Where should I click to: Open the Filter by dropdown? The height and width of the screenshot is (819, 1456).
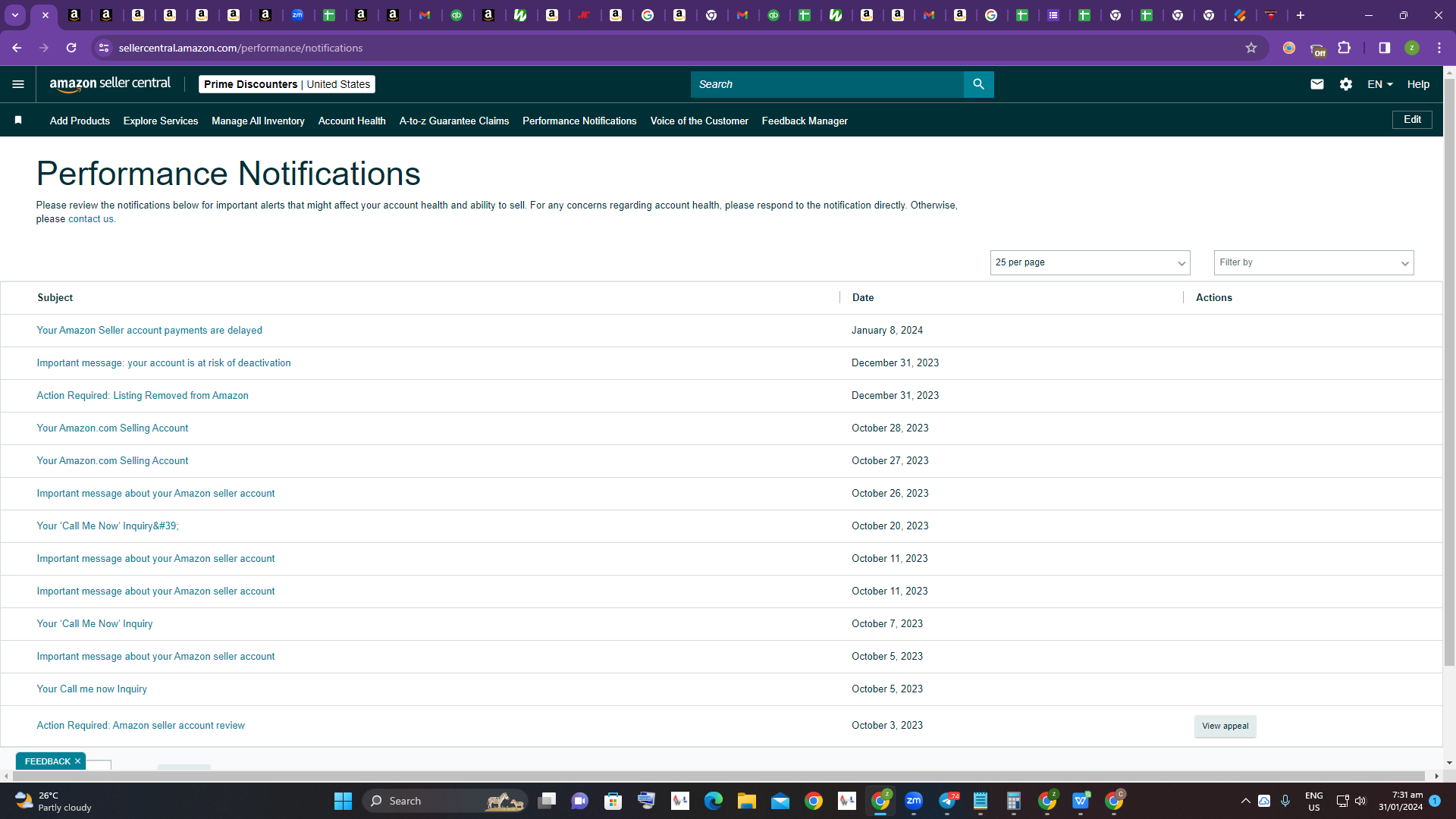pos(1313,262)
